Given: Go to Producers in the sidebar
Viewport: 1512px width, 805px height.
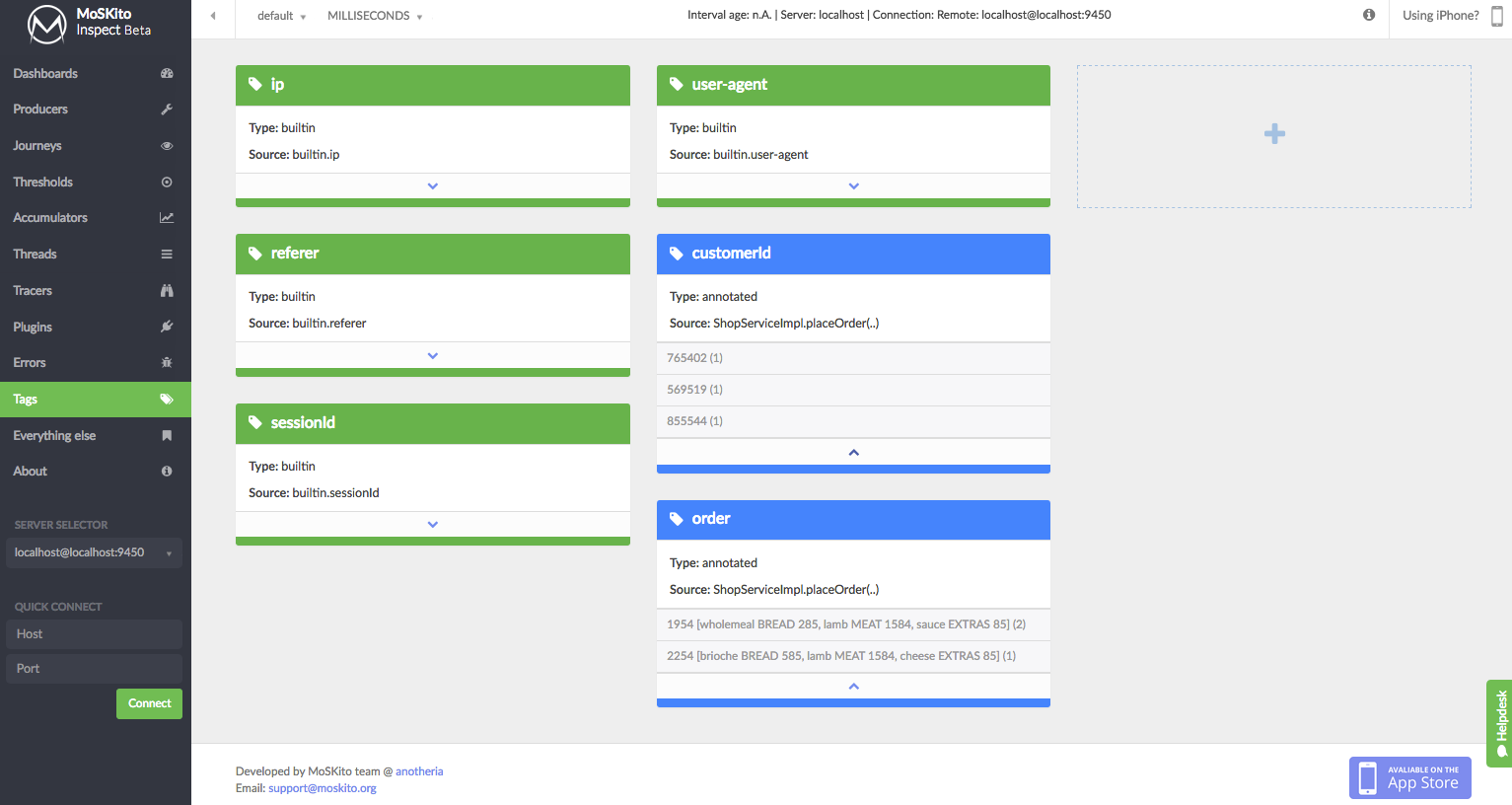Looking at the screenshot, I should pos(96,110).
